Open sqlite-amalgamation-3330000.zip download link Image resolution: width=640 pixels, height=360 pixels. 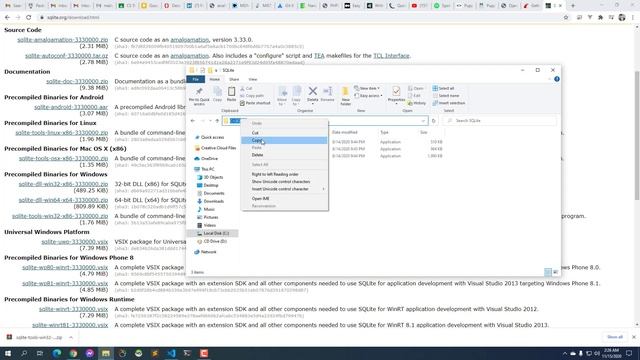pyautogui.click(x=62, y=40)
